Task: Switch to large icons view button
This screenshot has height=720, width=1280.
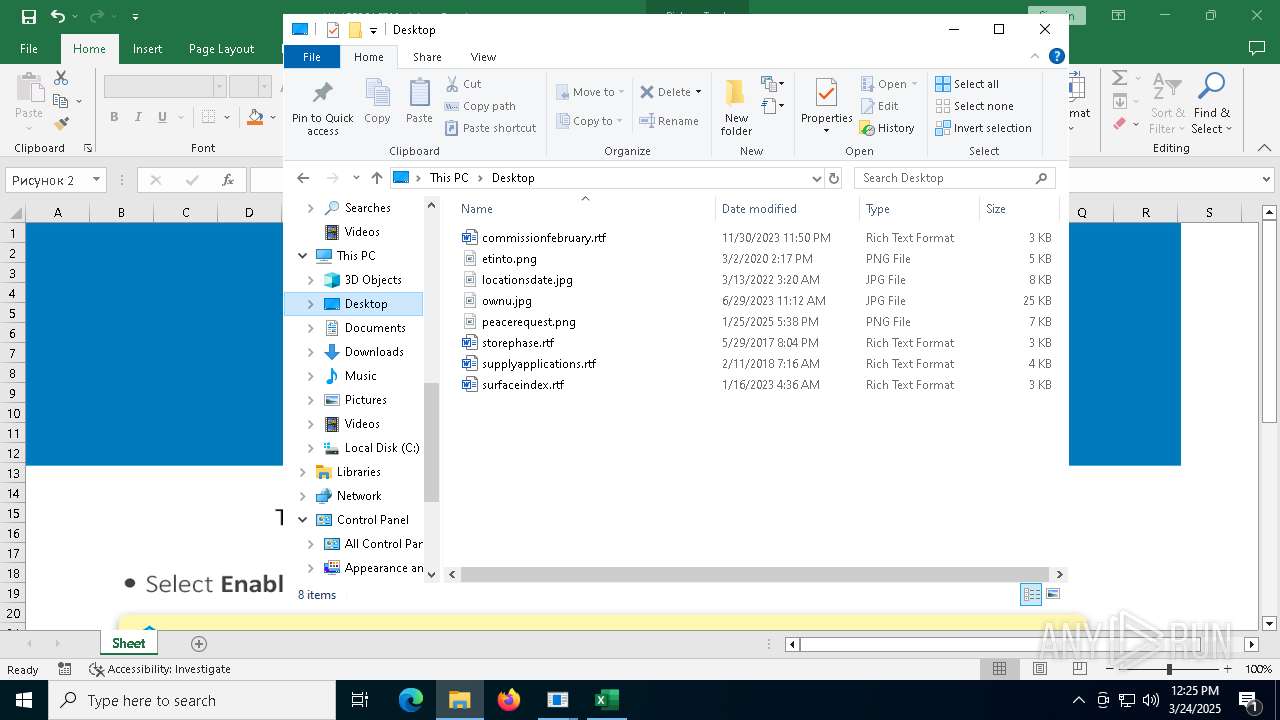Action: pos(1053,595)
